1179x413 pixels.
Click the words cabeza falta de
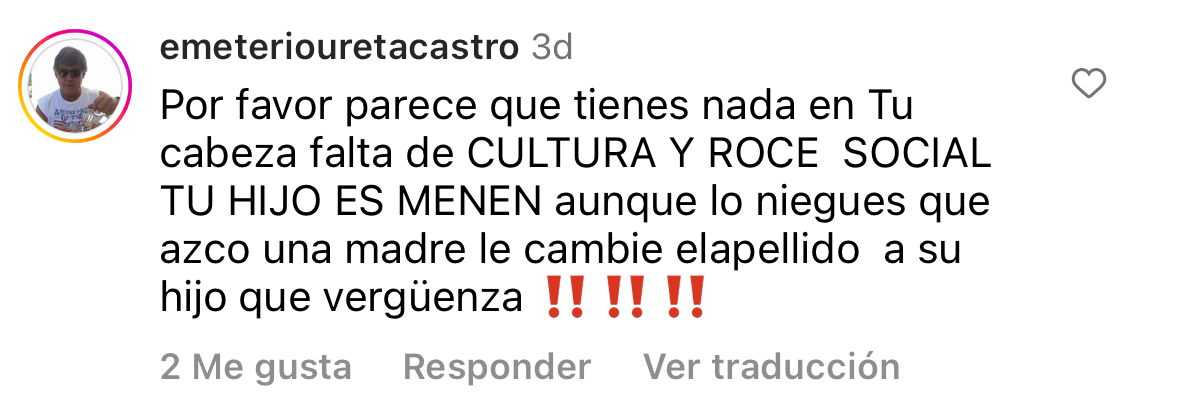(x=308, y=155)
